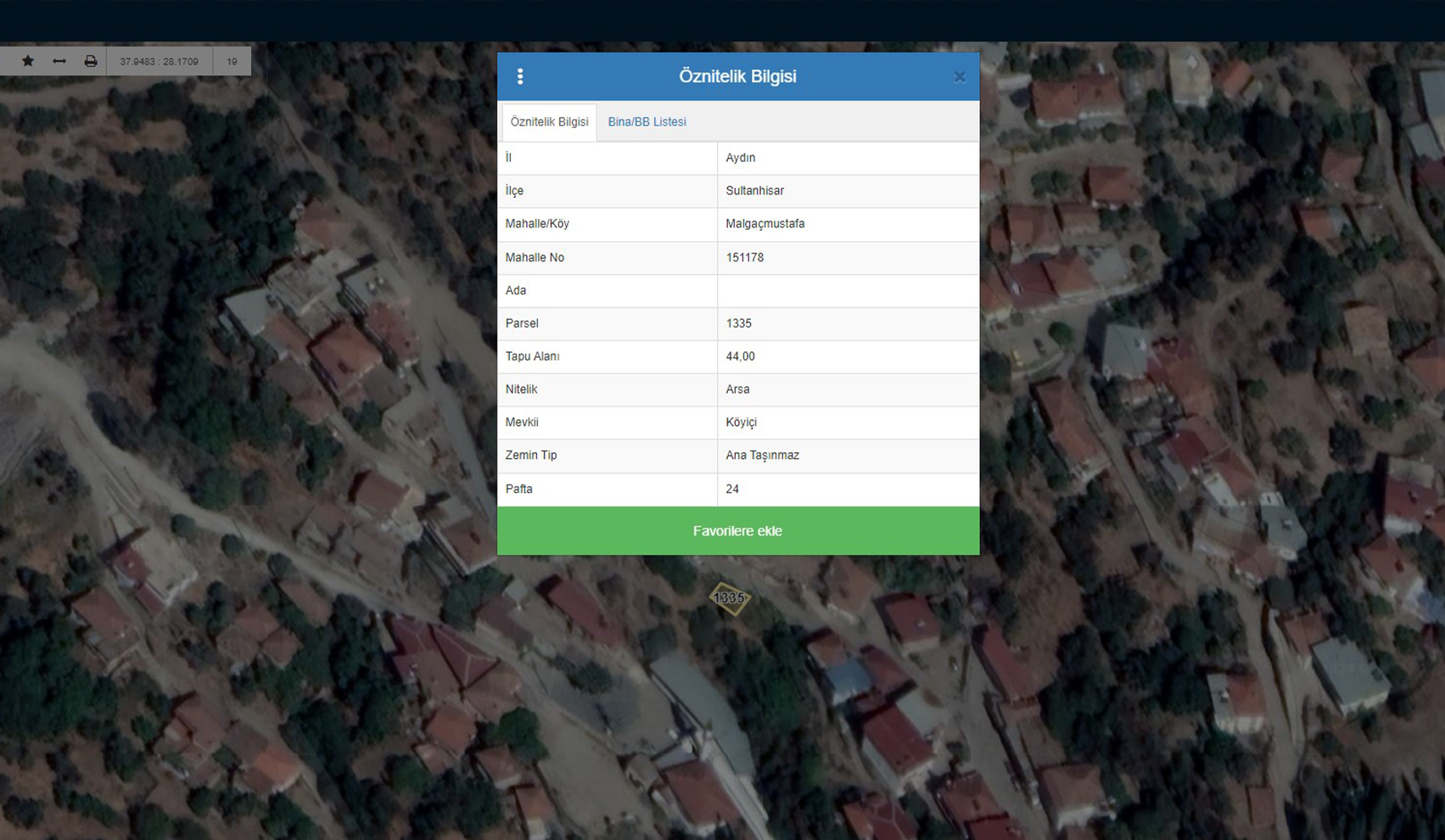Close the Öznitelik Bilgisi dialog
This screenshot has width=1445, height=840.
959,77
